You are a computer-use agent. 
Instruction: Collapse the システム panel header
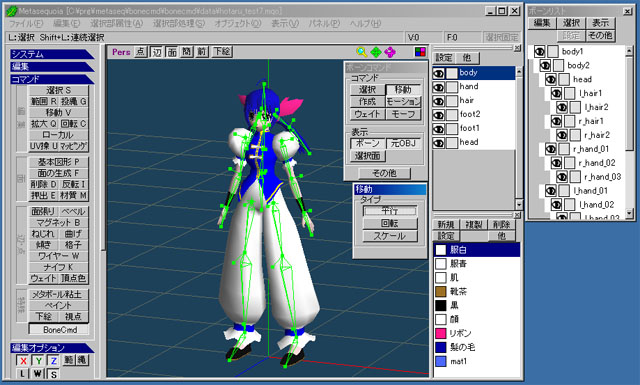52,54
